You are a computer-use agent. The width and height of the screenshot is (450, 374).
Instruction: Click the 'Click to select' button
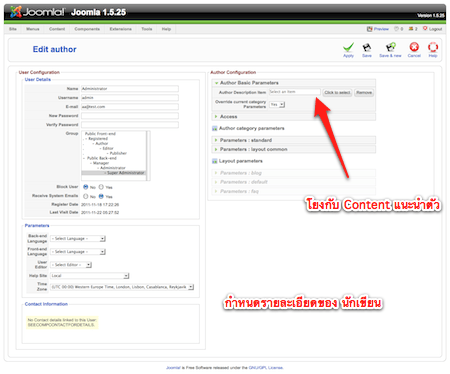[337, 92]
